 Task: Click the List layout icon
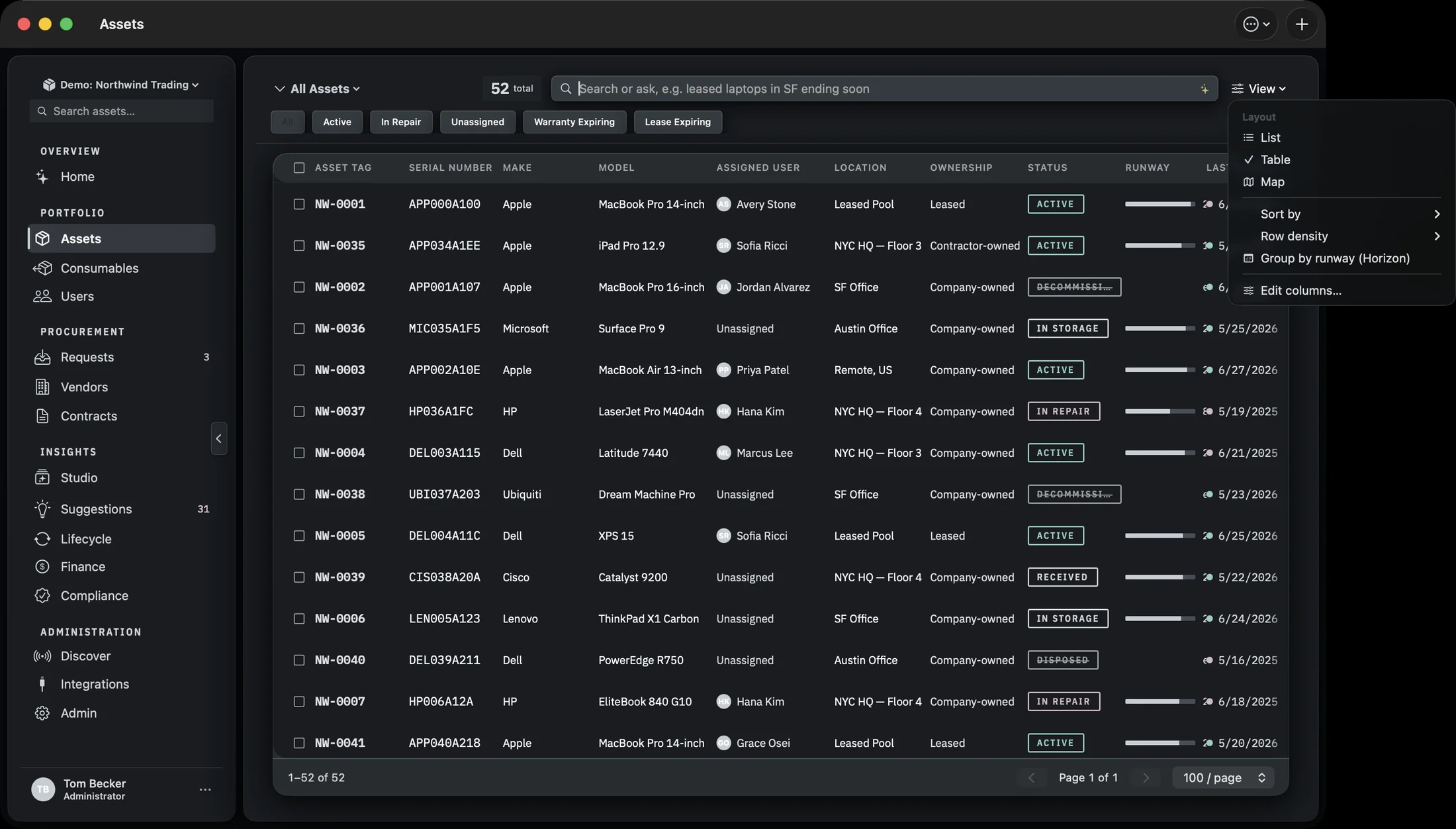1248,138
